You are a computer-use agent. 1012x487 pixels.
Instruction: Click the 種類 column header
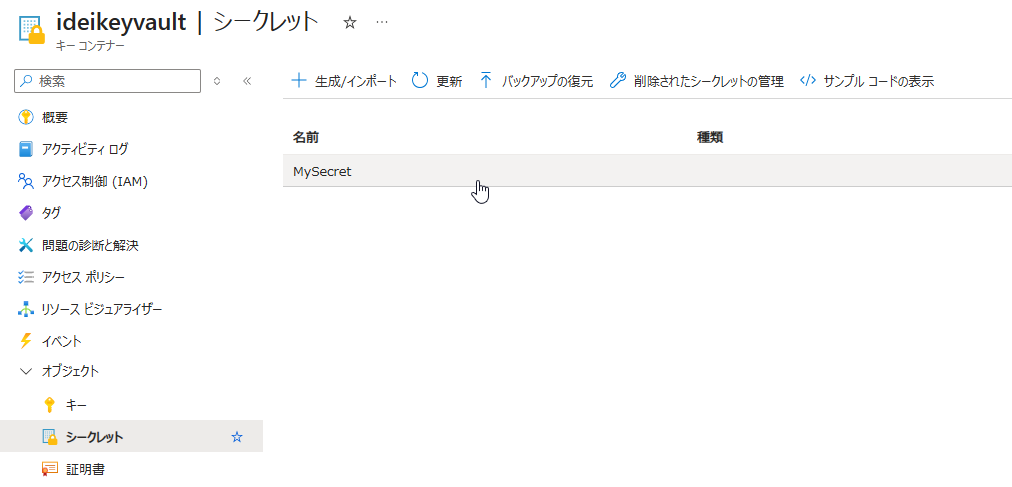click(x=710, y=137)
